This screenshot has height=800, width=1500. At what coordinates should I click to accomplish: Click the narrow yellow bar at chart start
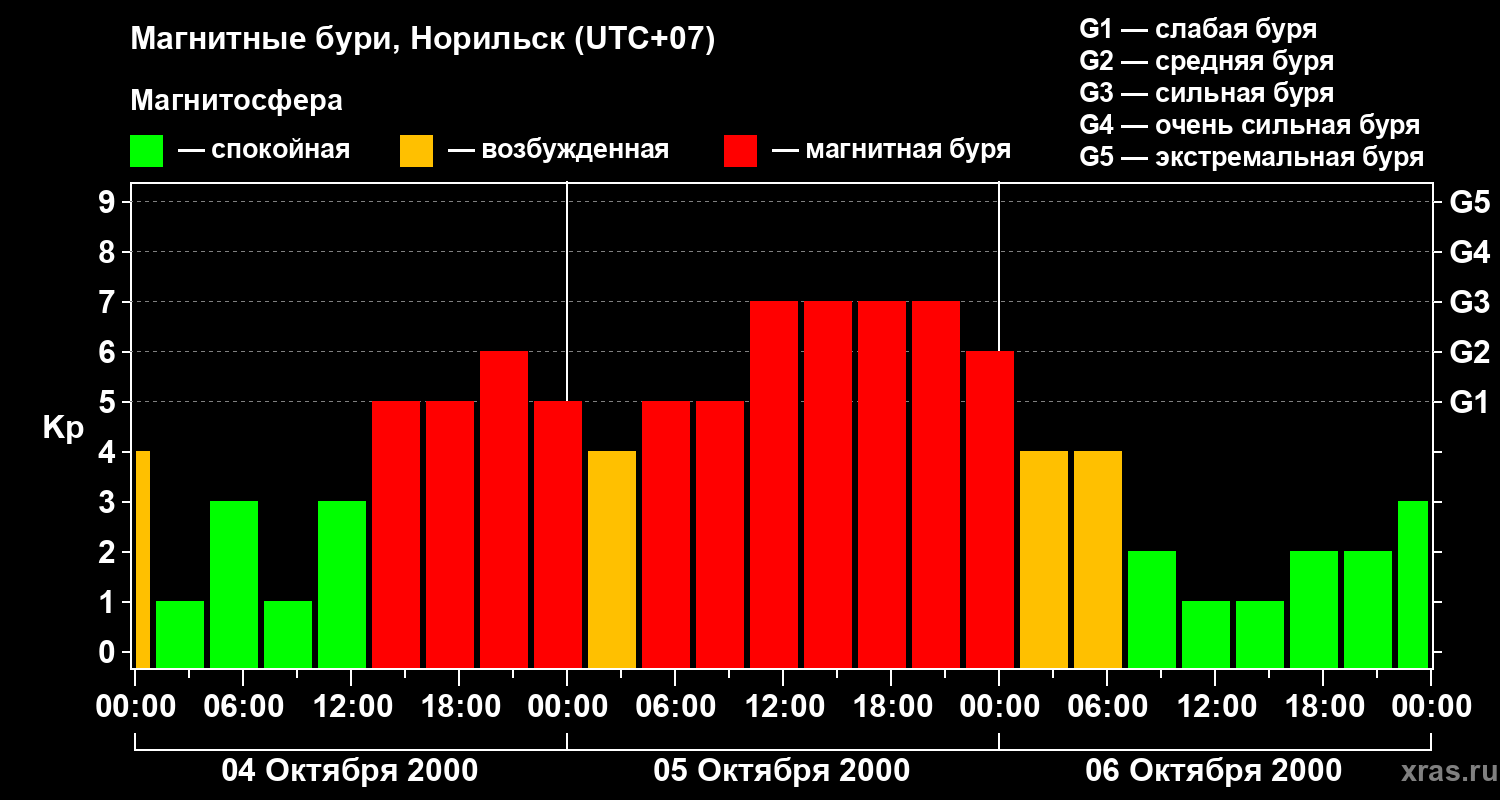[142, 559]
